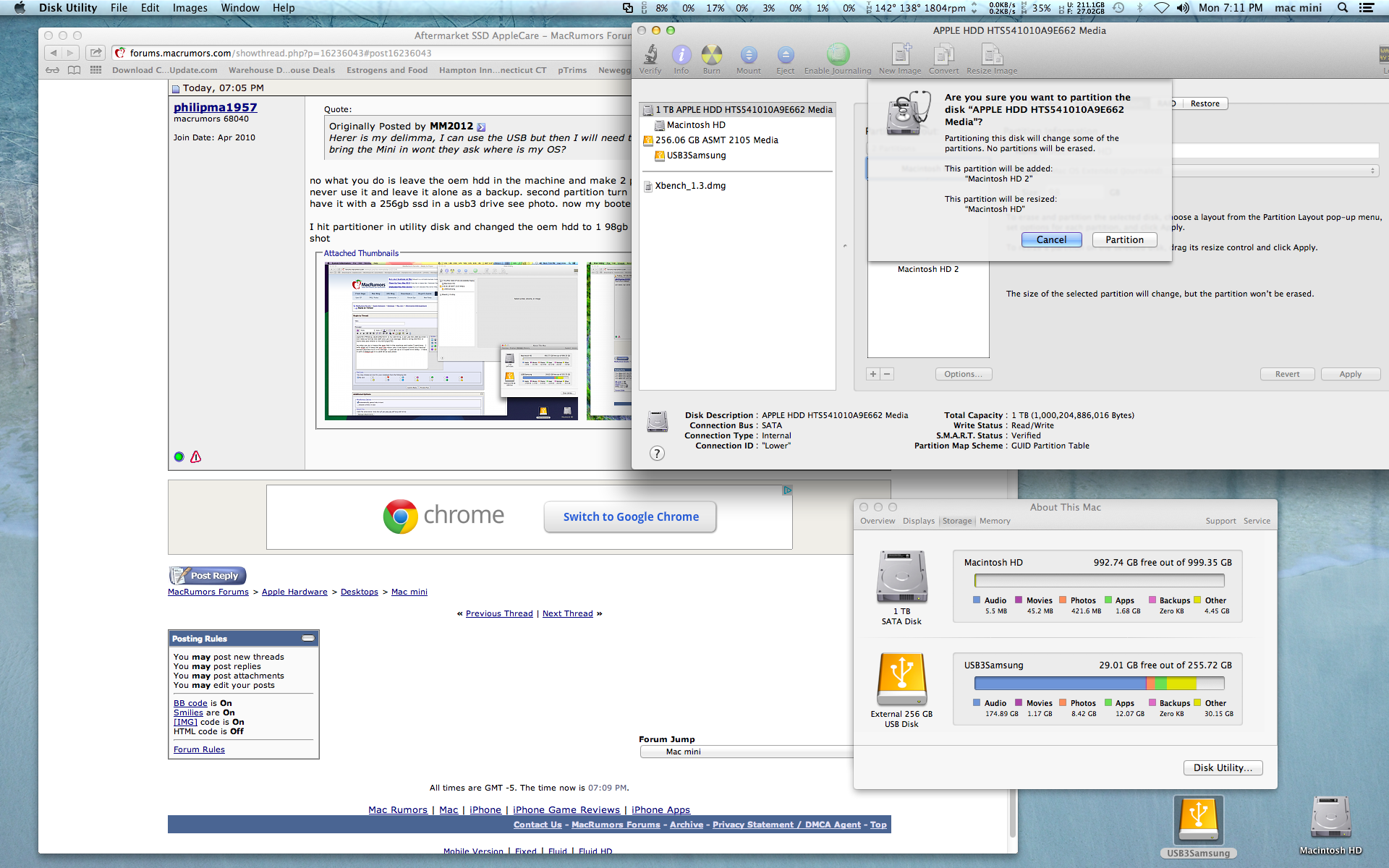The width and height of the screenshot is (1389, 868).
Task: Click the Apply button
Action: coord(1350,374)
